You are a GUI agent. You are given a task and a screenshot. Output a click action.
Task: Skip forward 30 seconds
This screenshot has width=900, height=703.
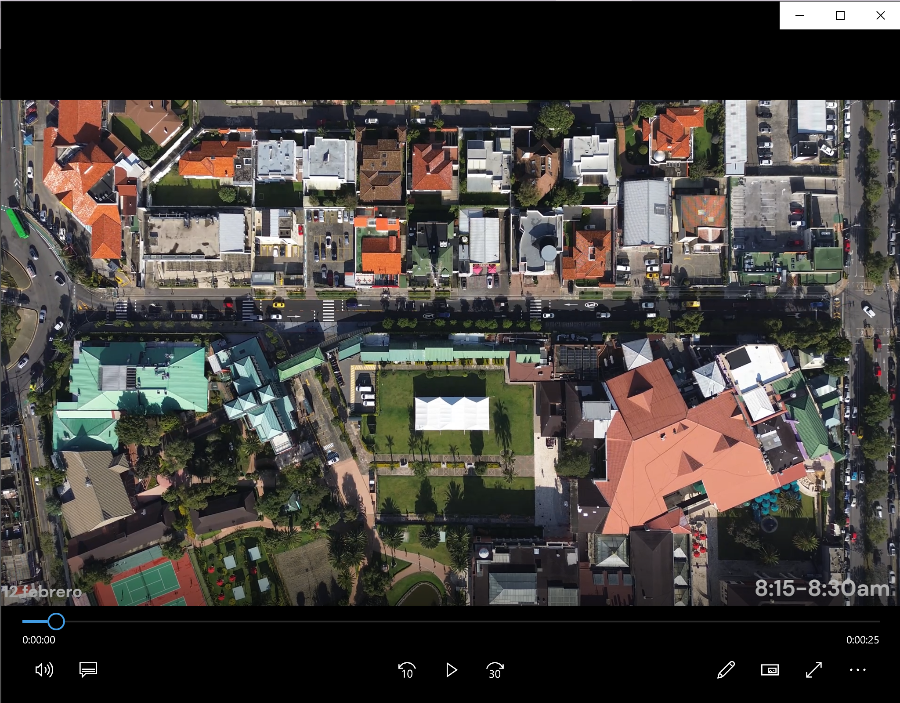click(x=495, y=670)
